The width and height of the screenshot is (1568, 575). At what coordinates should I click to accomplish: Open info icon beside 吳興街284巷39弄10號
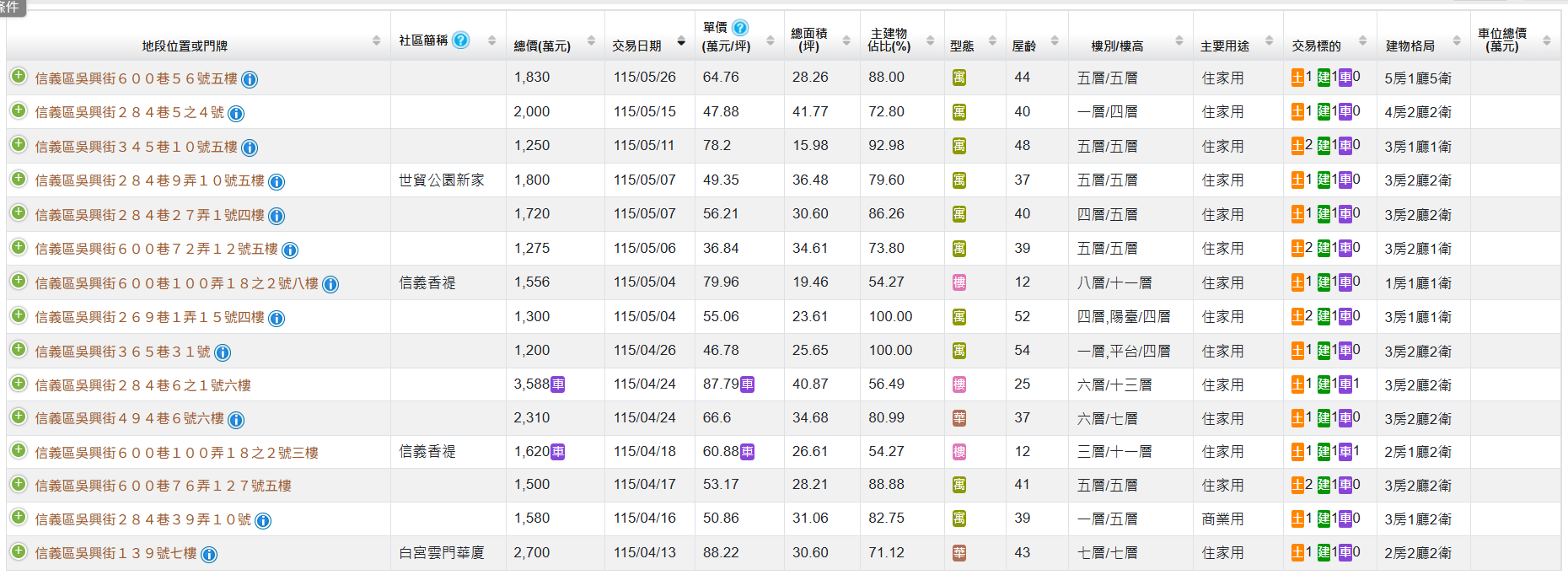pos(263,521)
